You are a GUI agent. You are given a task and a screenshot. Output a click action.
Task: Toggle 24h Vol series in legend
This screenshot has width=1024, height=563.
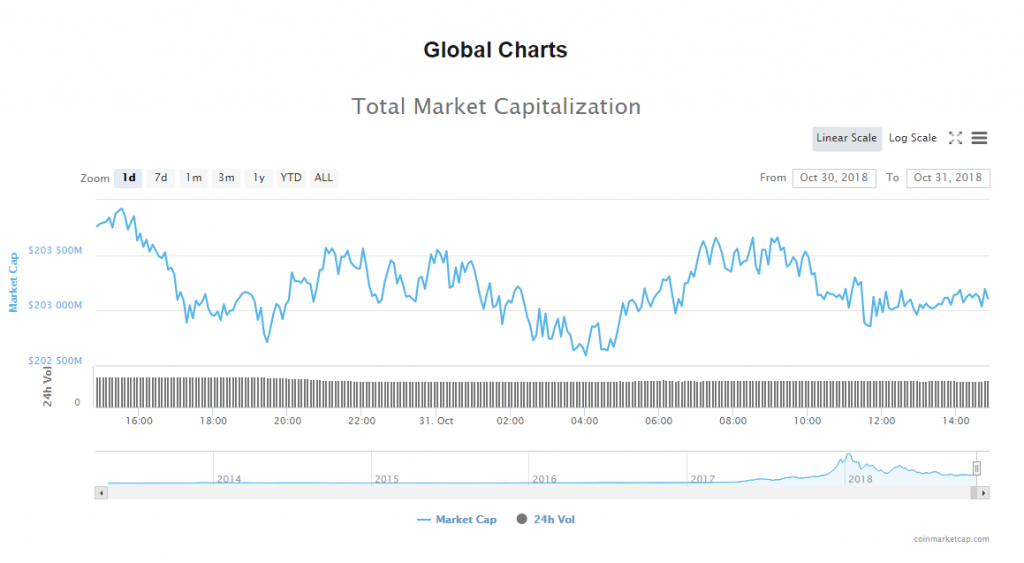pyautogui.click(x=546, y=520)
